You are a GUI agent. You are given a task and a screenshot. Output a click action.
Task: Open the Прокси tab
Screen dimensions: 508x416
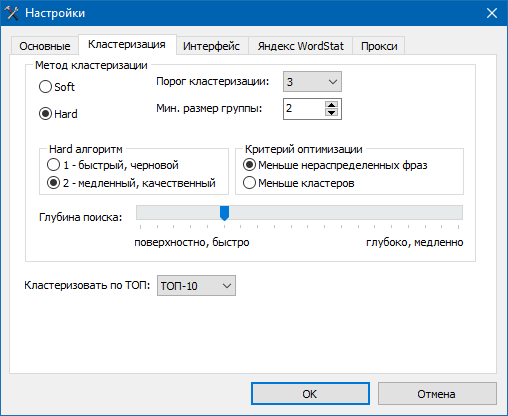click(x=379, y=46)
